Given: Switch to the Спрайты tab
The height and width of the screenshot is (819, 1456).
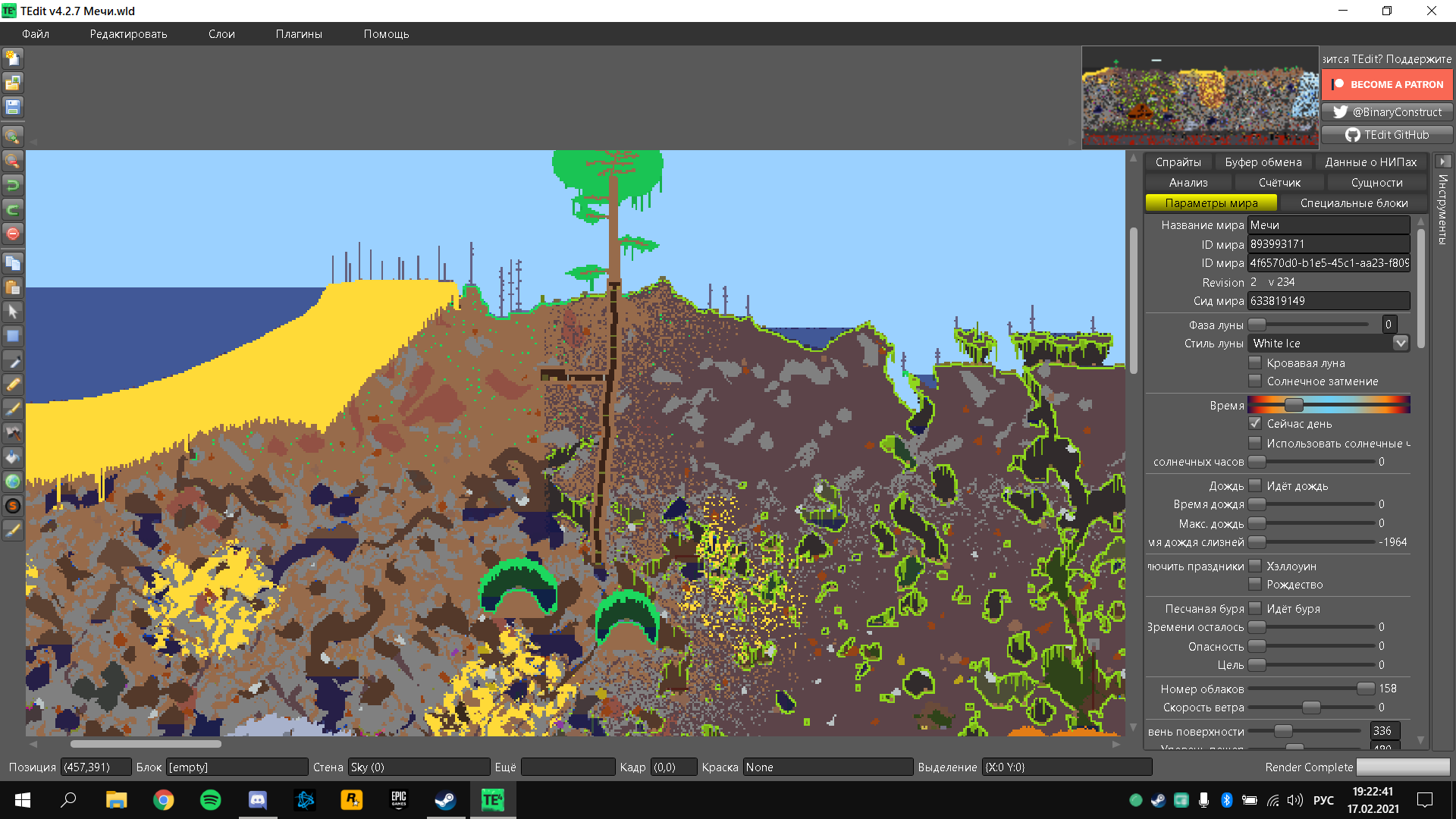Looking at the screenshot, I should pyautogui.click(x=1178, y=162).
